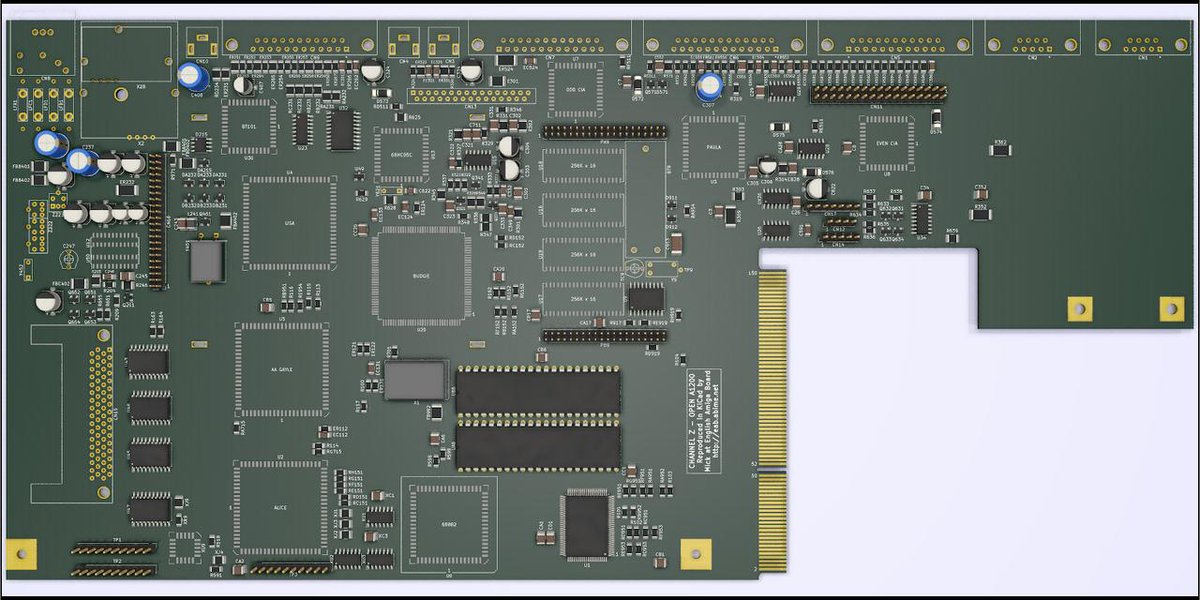
Task: Select the CN2 D-sub connector footprint
Action: [1033, 43]
